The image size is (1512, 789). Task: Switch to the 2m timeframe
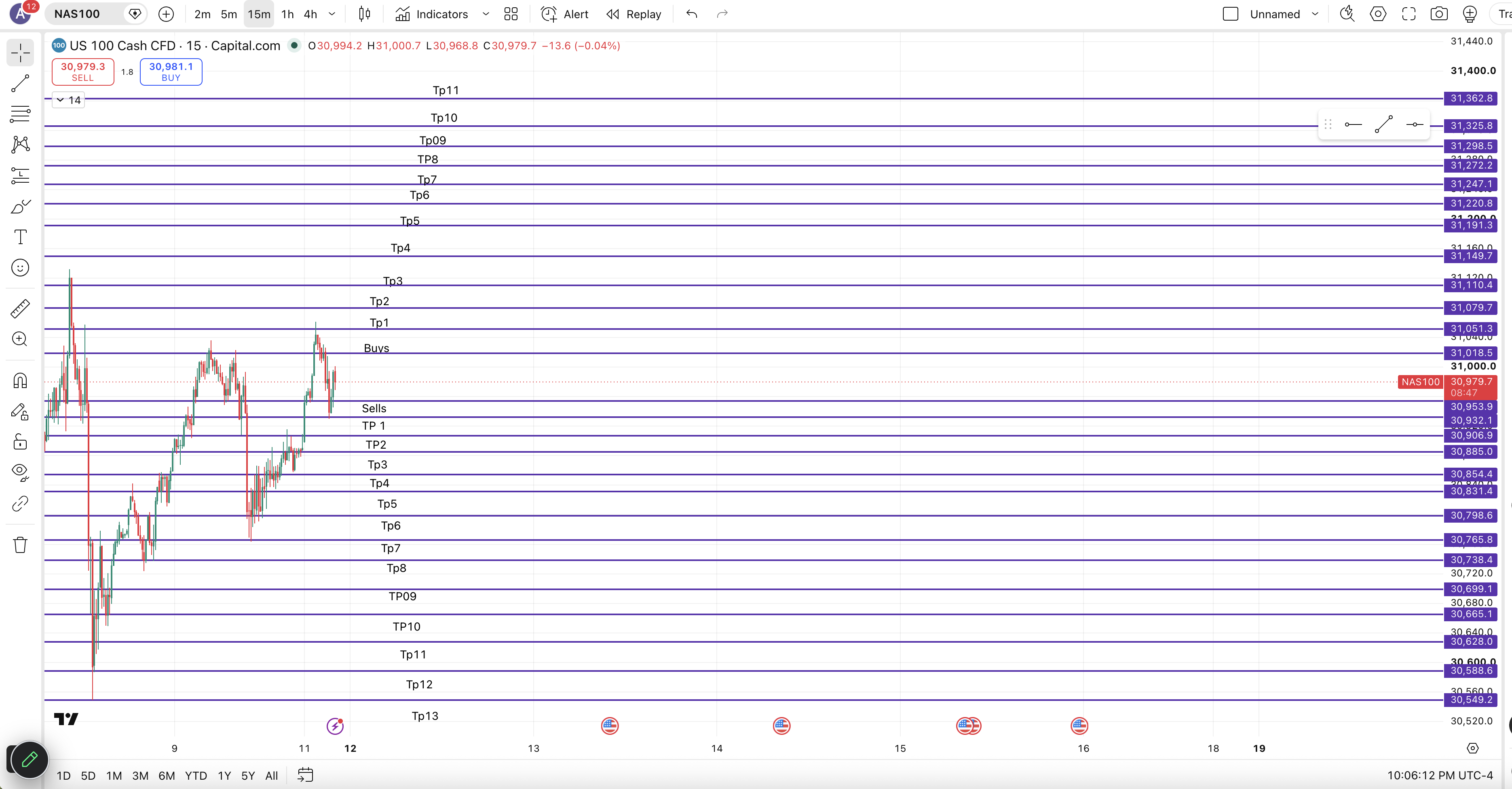[203, 14]
